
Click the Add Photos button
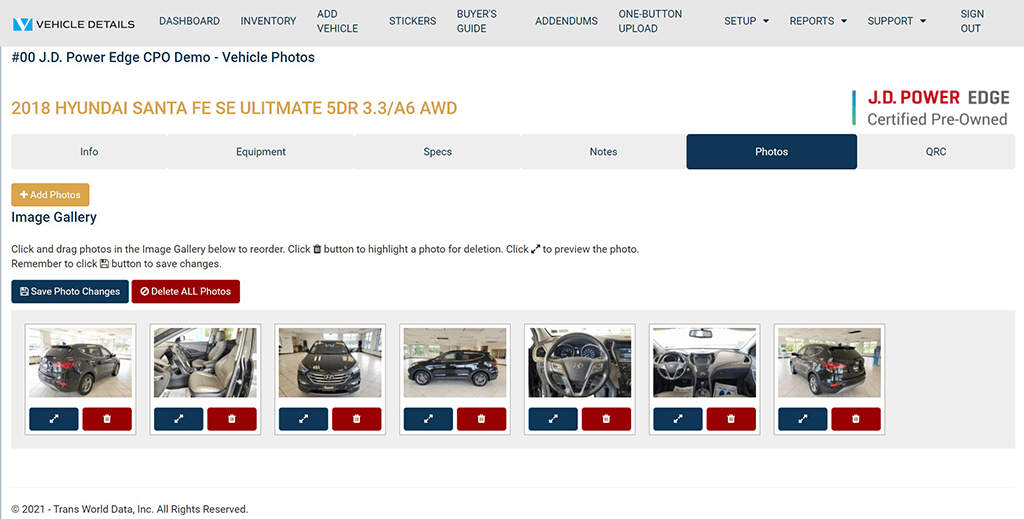pyautogui.click(x=50, y=195)
